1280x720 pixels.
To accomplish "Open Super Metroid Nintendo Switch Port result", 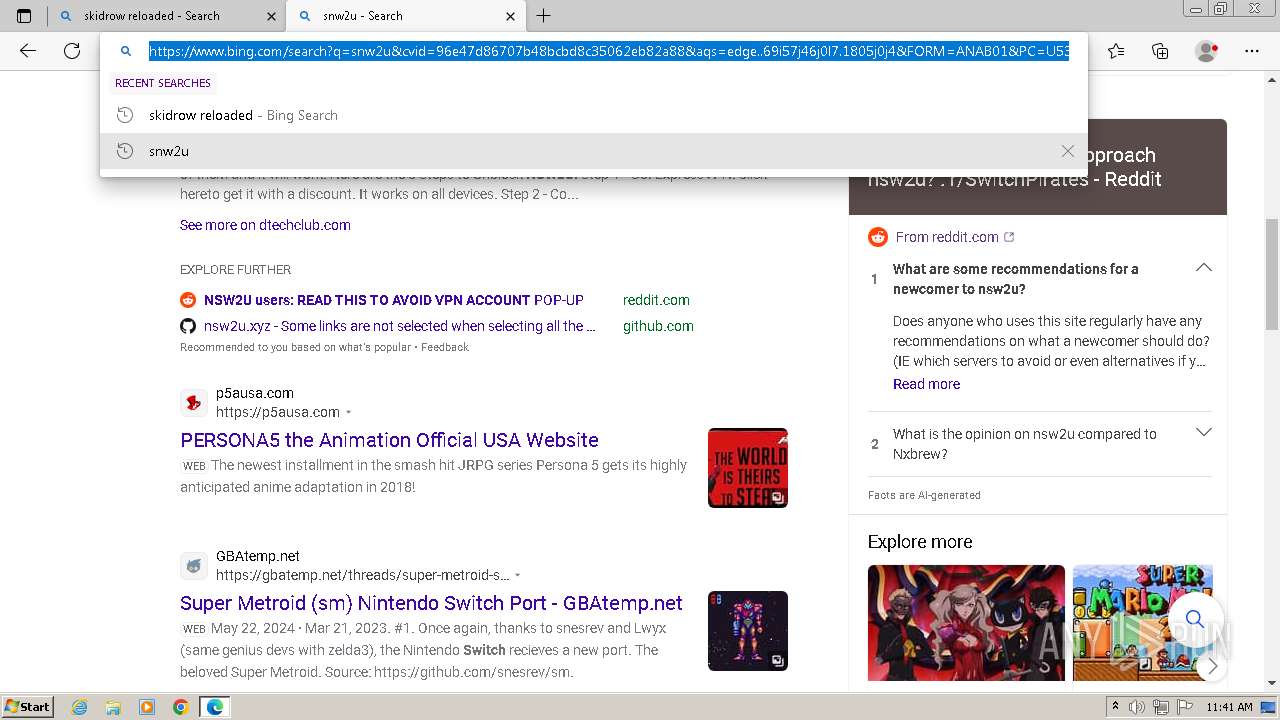I will pyautogui.click(x=431, y=603).
